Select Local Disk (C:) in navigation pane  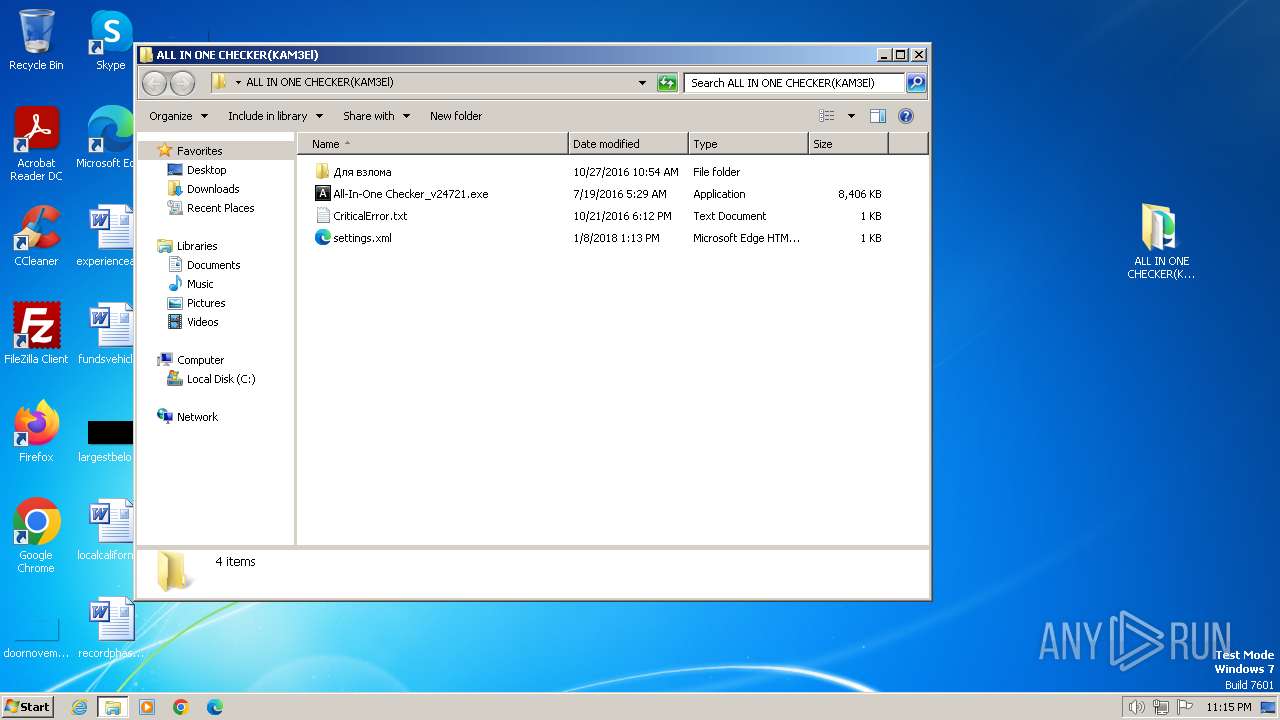pos(220,379)
